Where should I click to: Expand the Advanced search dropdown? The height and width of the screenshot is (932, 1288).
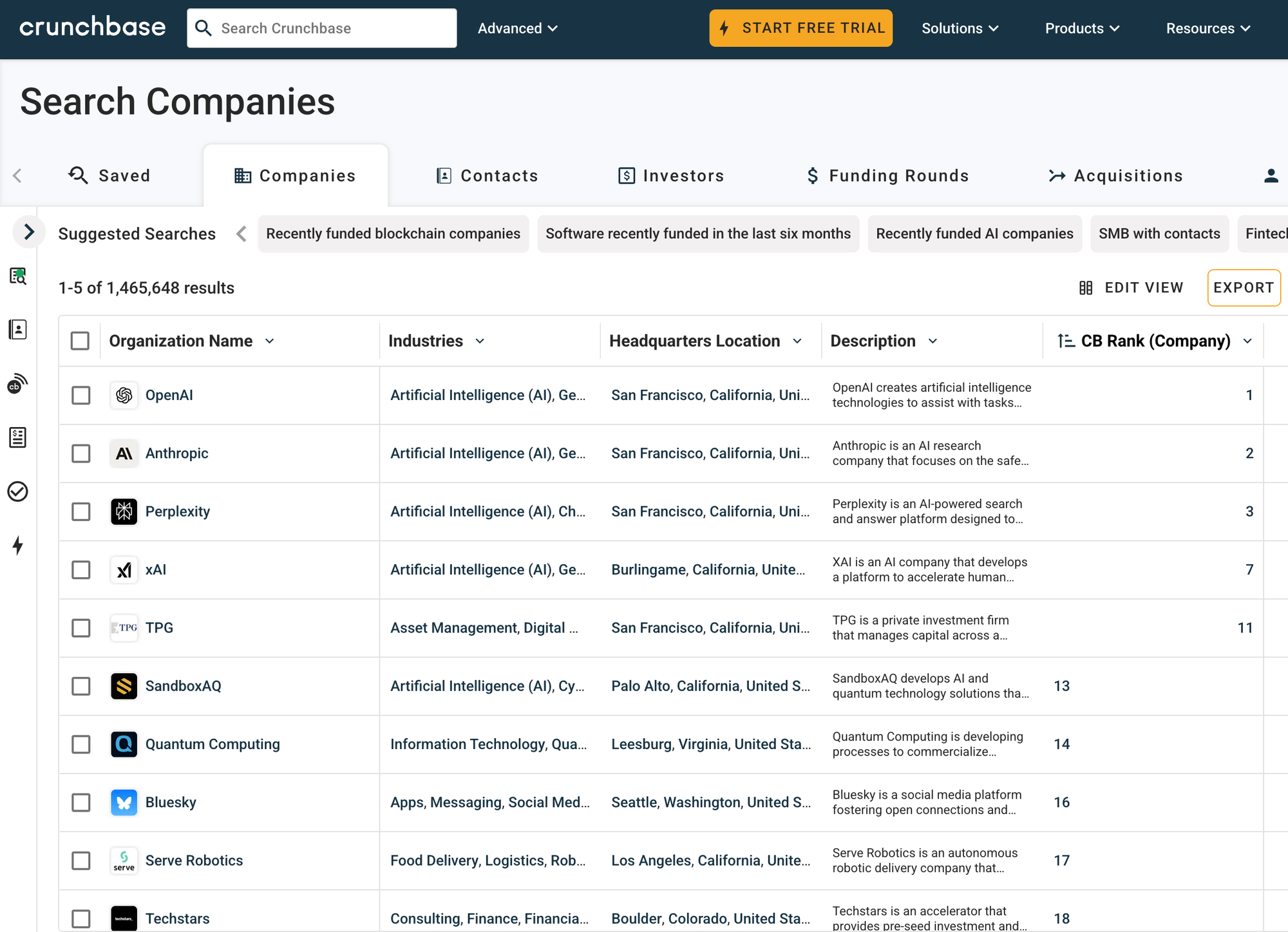(x=518, y=28)
